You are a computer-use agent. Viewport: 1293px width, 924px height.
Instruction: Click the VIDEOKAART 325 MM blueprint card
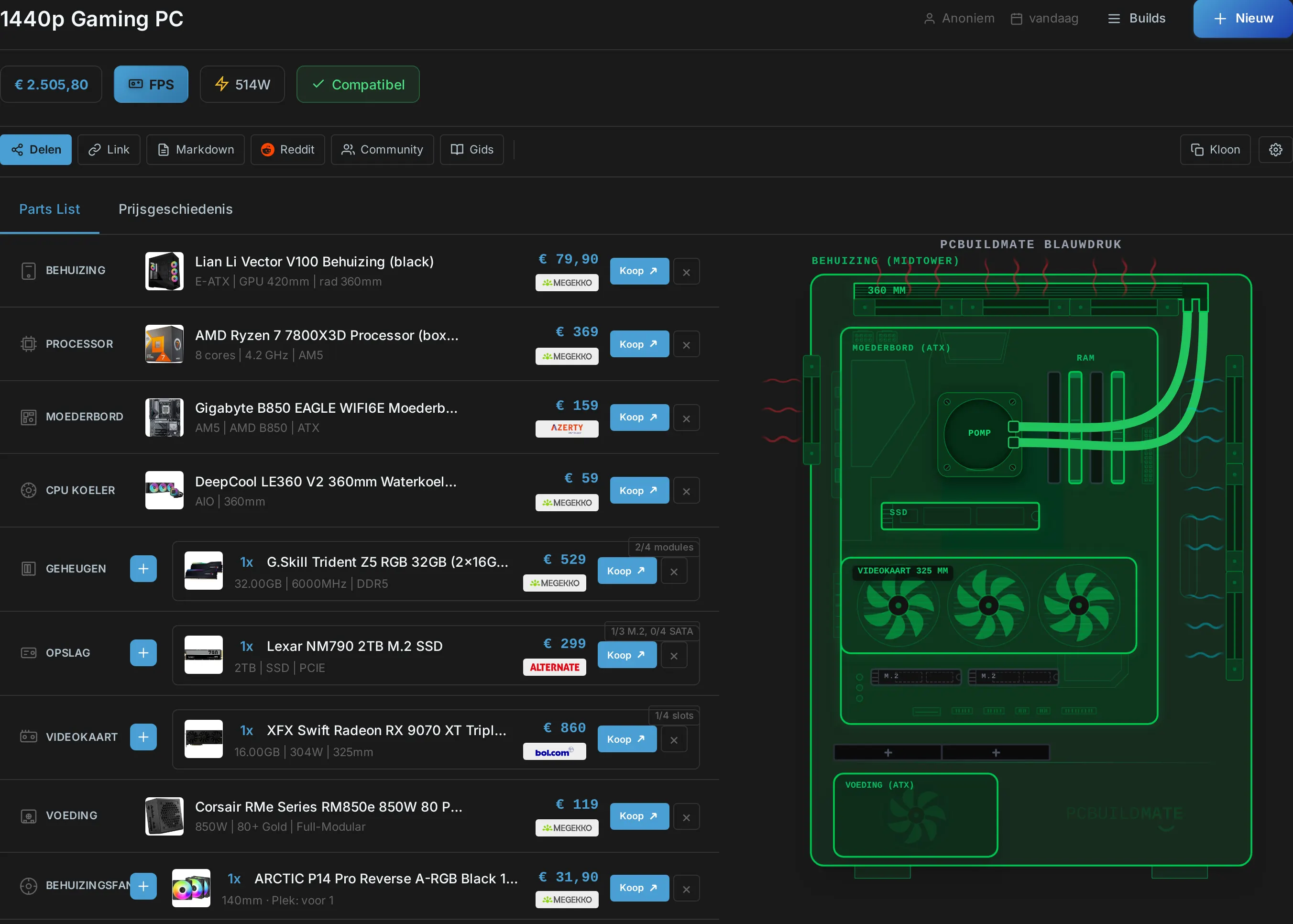click(988, 605)
